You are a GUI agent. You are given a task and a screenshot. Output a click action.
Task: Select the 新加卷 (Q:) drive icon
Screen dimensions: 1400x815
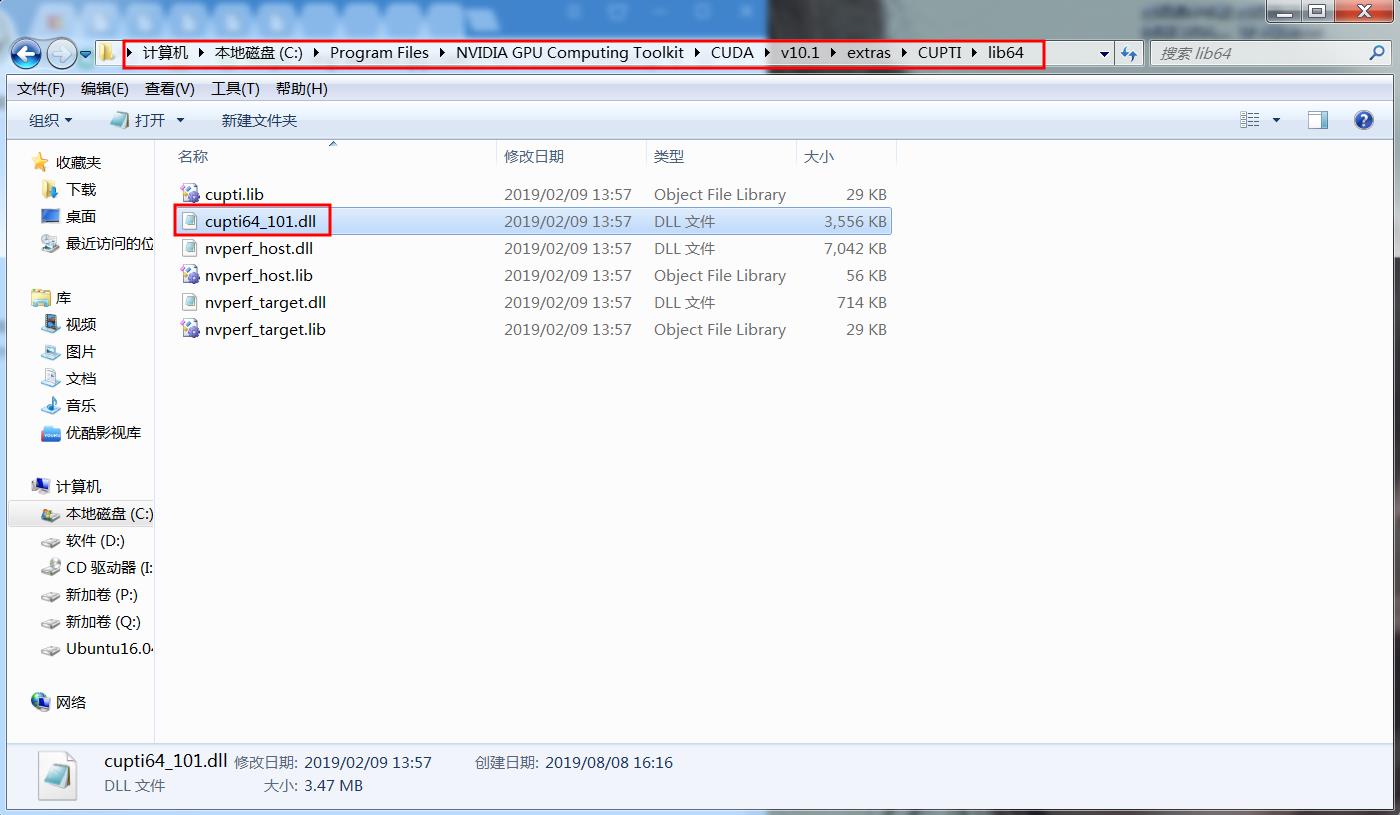coord(50,622)
